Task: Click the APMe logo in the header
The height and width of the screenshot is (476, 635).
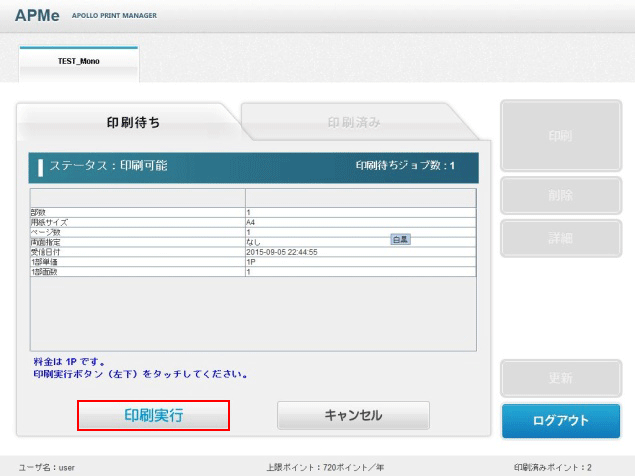Action: tap(37, 16)
